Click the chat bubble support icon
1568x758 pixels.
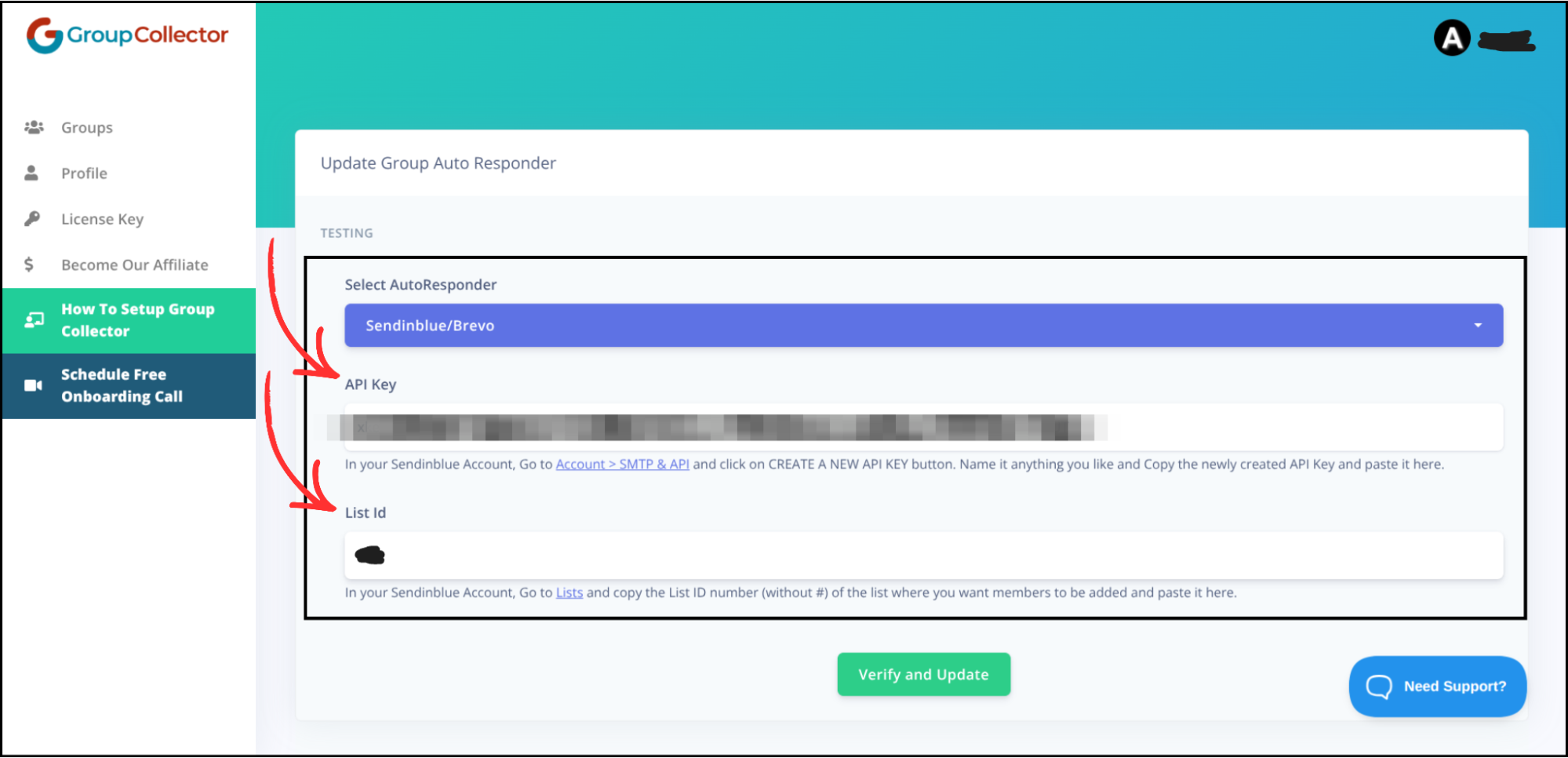click(1379, 686)
